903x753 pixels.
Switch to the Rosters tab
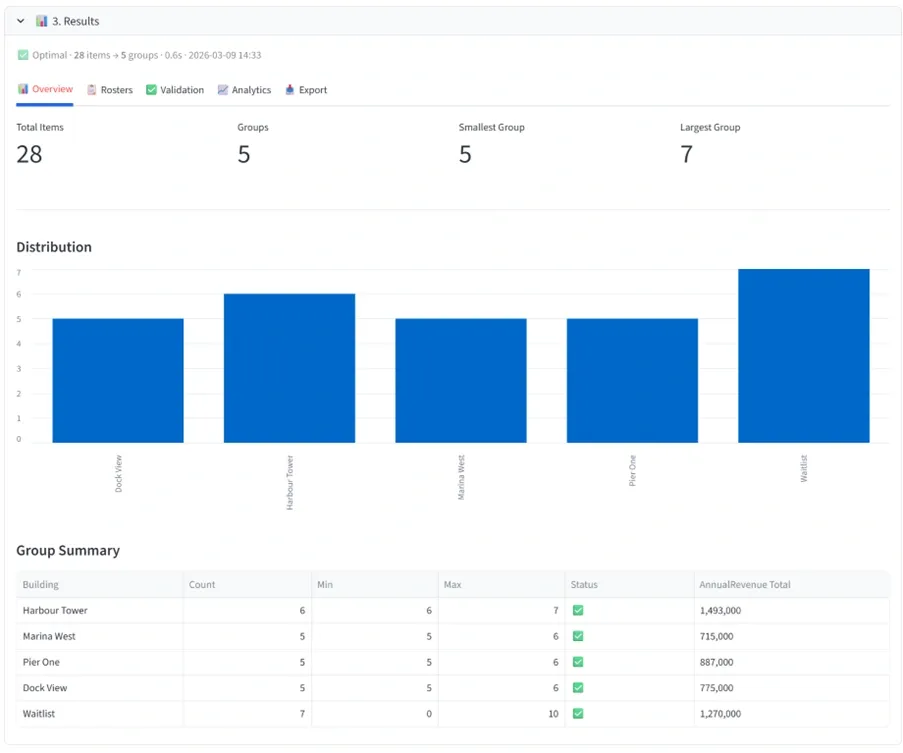110,90
